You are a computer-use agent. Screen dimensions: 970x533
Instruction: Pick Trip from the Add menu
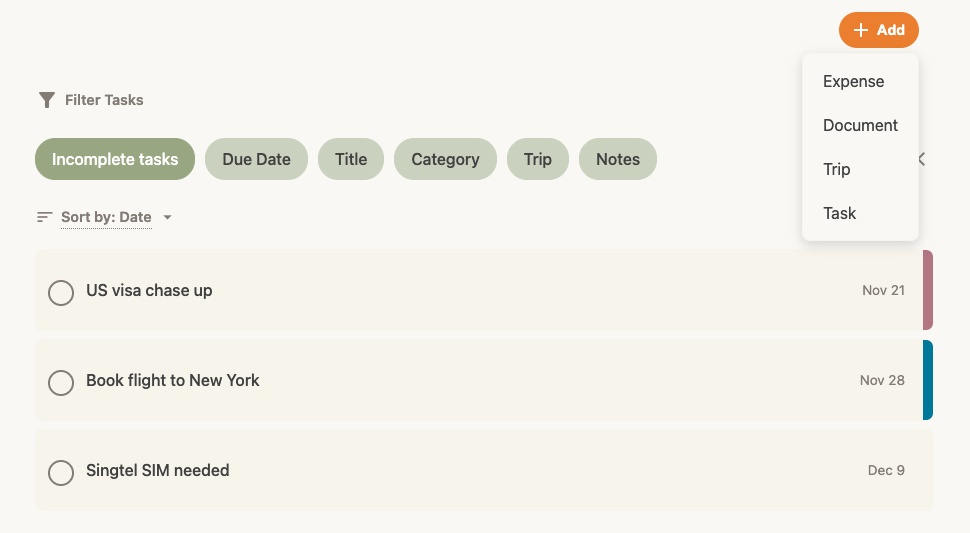click(x=837, y=169)
